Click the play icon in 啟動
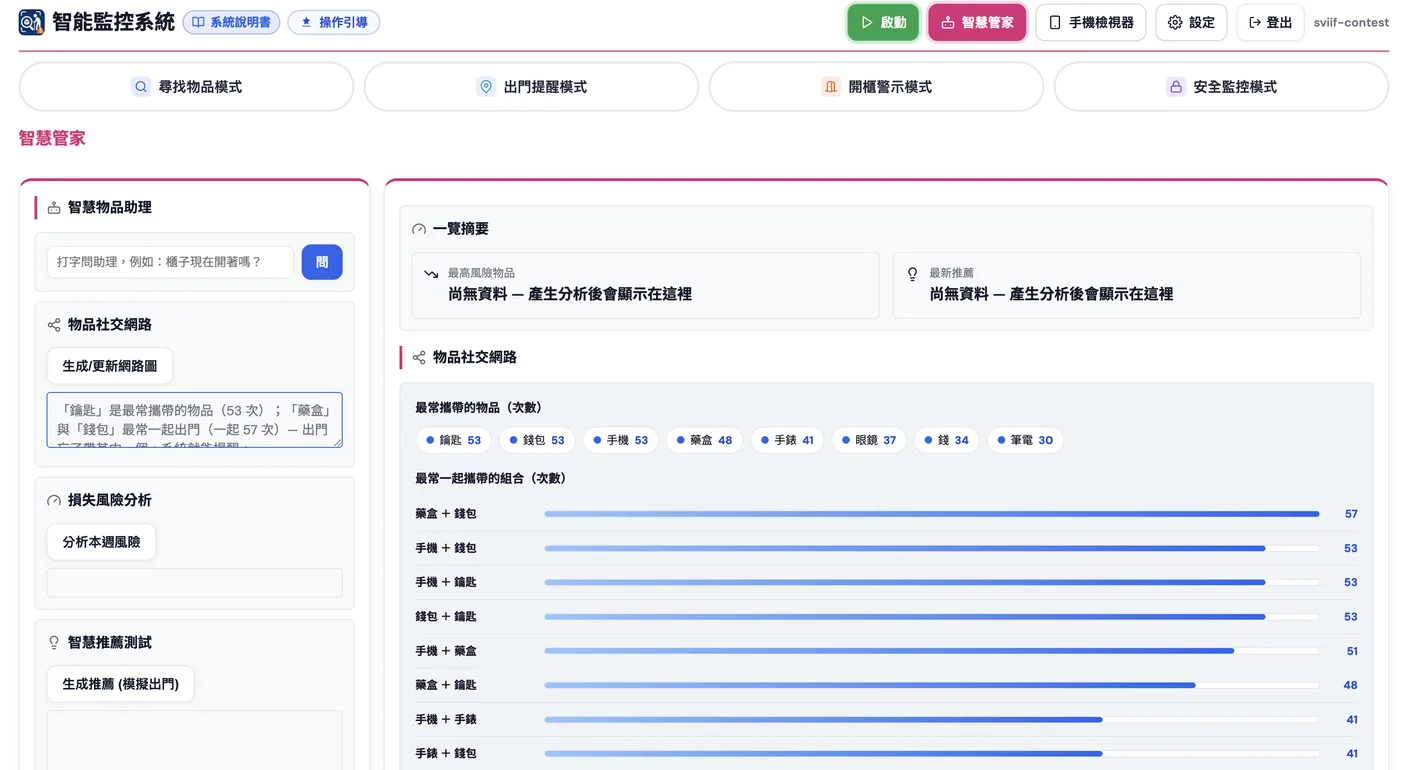 coord(867,22)
